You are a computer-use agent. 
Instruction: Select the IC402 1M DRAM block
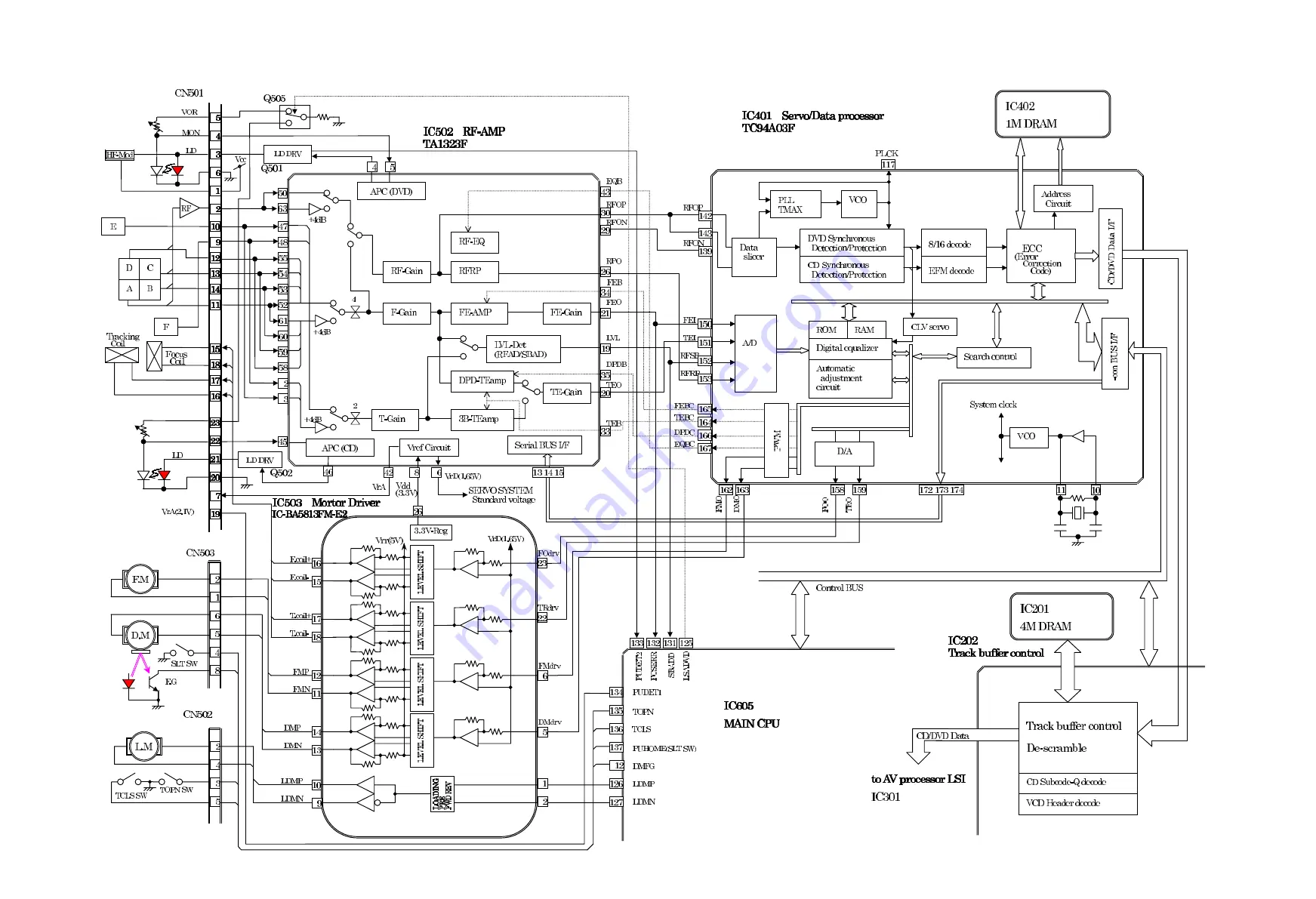coord(1053,114)
